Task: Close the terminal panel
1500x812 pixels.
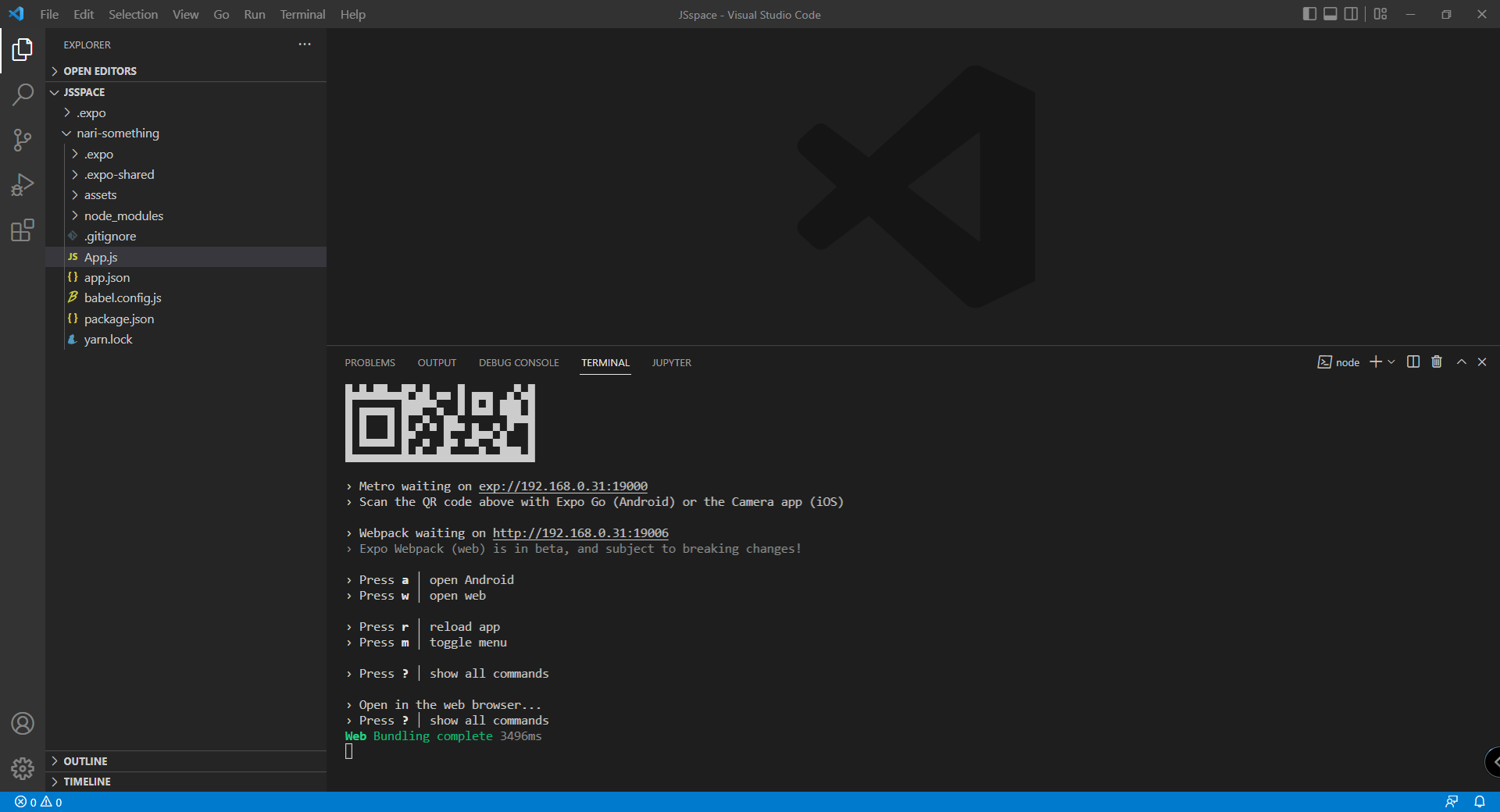Action: point(1482,362)
